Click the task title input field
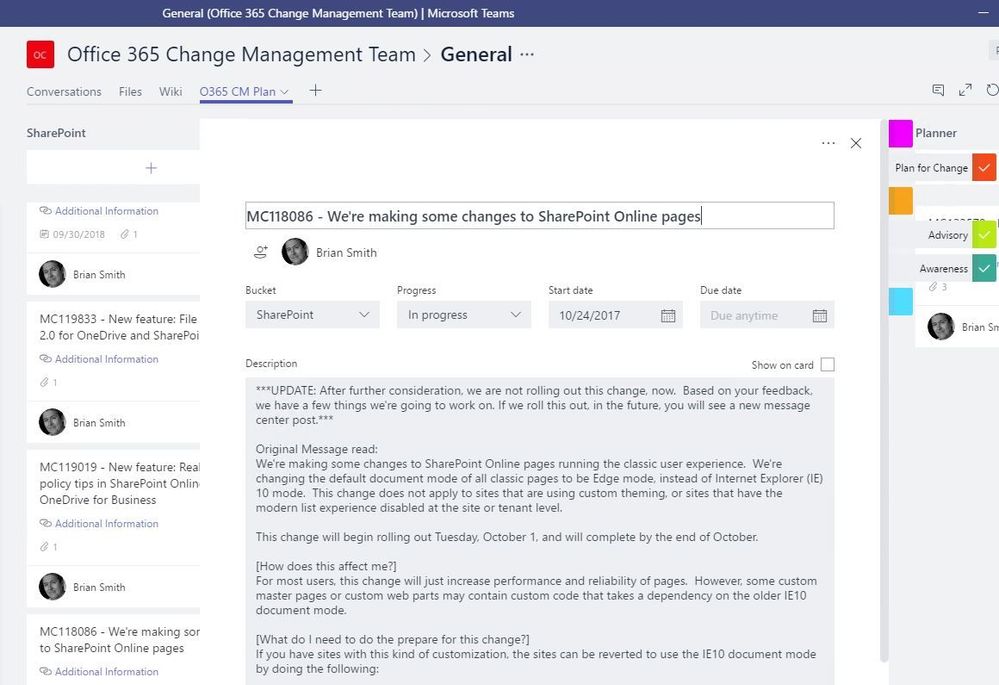The width and height of the screenshot is (999, 685). pyautogui.click(x=540, y=216)
